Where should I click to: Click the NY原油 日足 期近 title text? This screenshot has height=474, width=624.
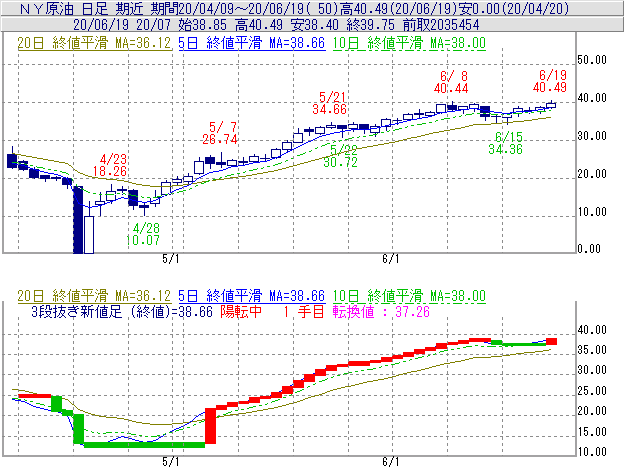pos(82,8)
